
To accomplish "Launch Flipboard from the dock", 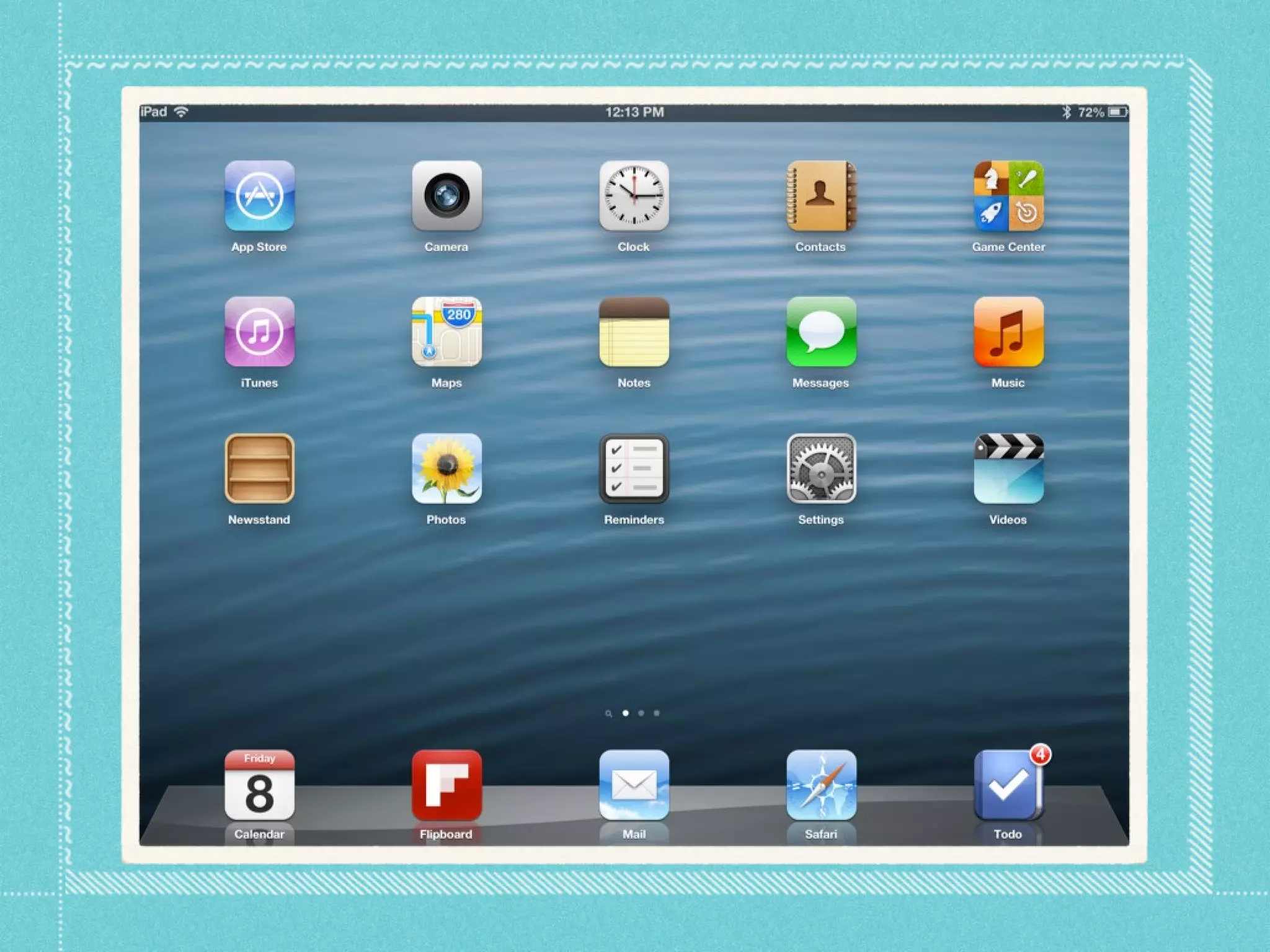I will click(446, 785).
